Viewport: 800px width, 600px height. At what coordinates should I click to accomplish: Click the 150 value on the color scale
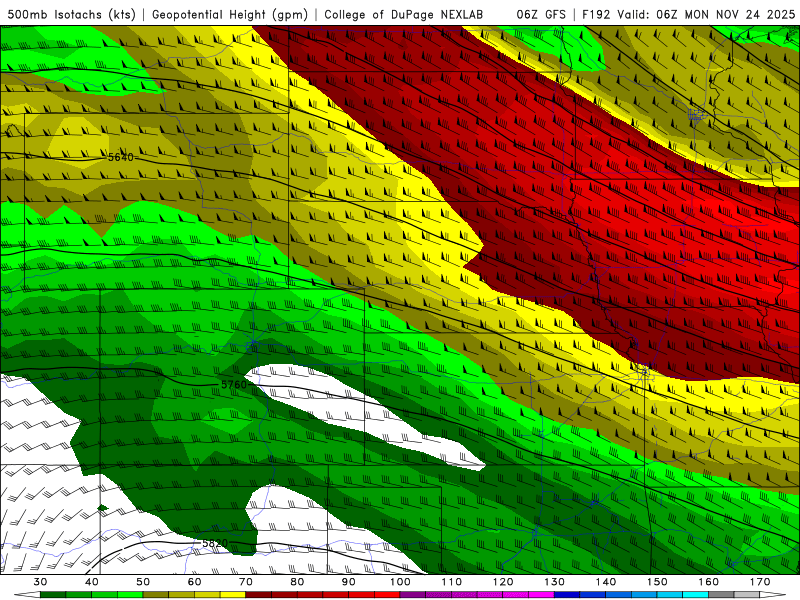coord(657,582)
